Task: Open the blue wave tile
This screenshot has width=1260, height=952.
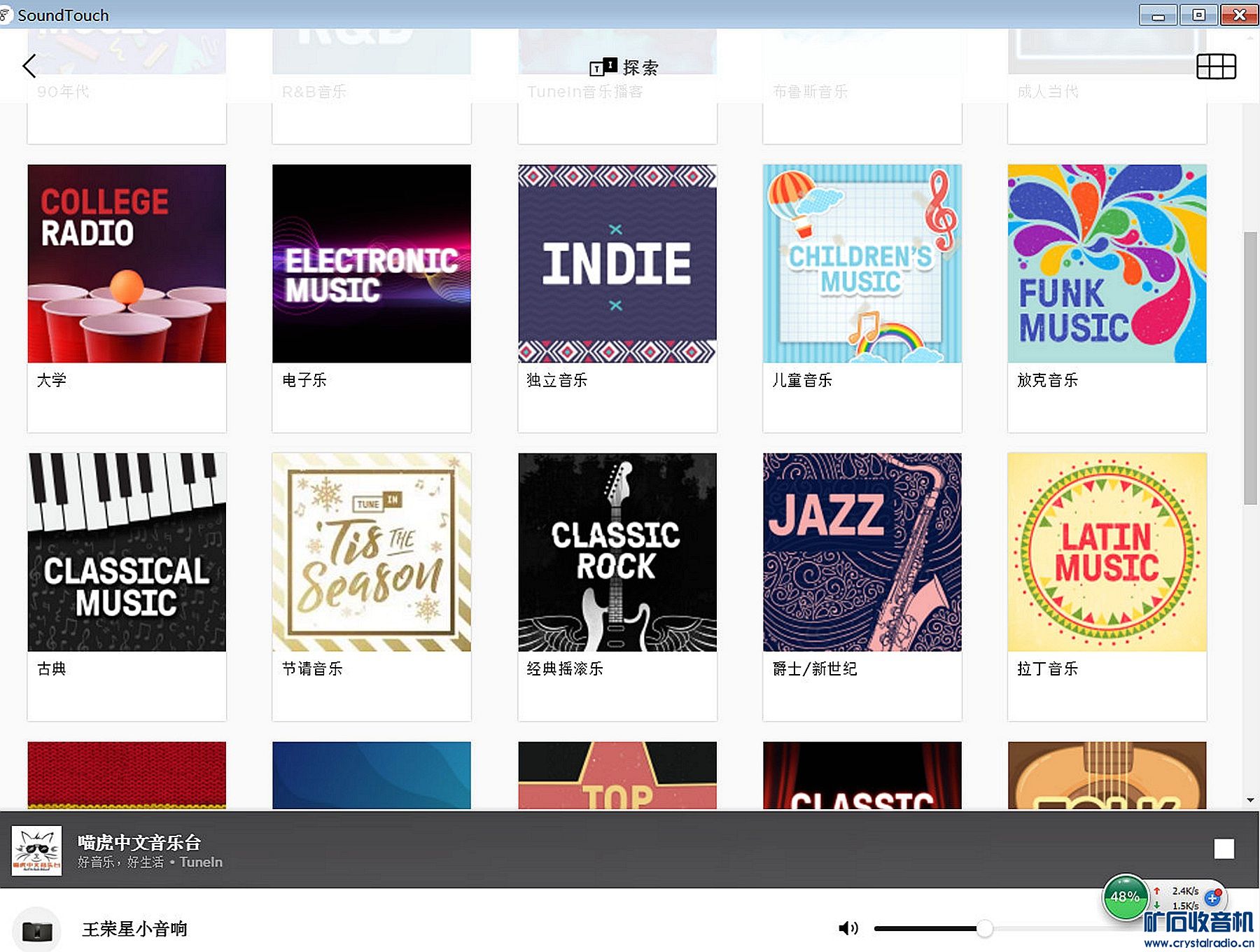Action: tap(372, 776)
